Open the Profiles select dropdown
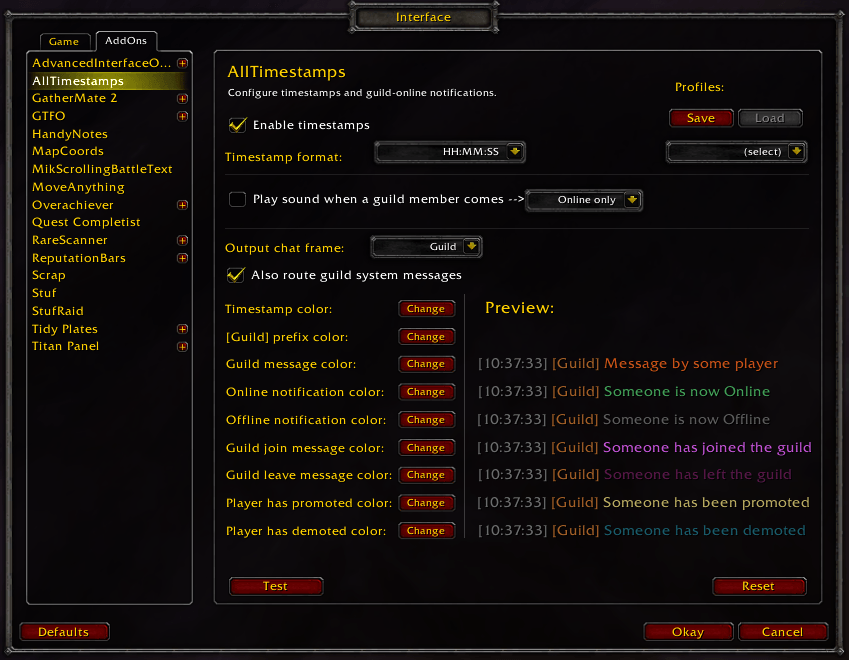This screenshot has height=660, width=849. coord(796,152)
